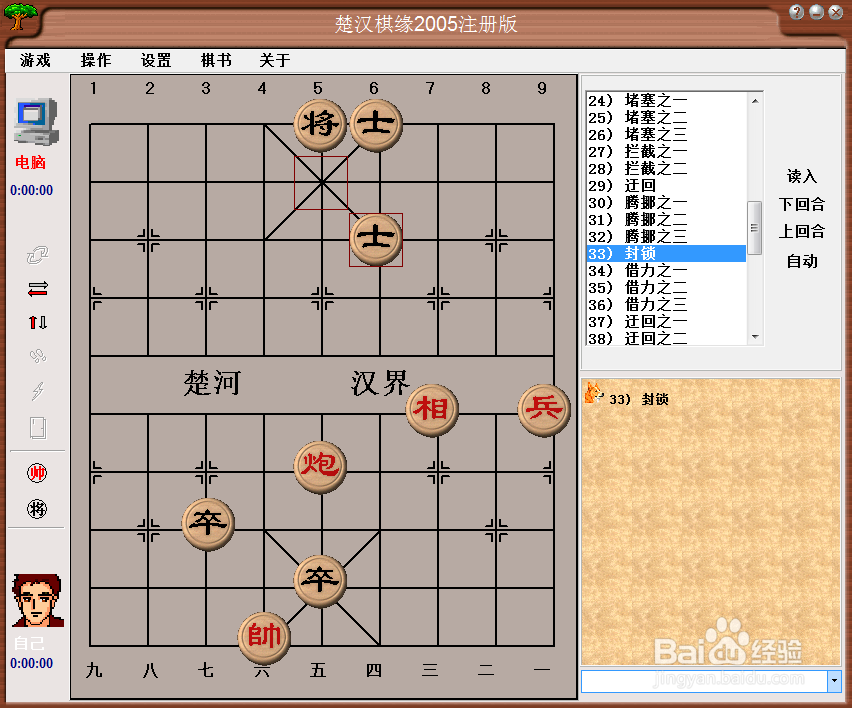Click the combo box text field
852x708 pixels.
704,681
